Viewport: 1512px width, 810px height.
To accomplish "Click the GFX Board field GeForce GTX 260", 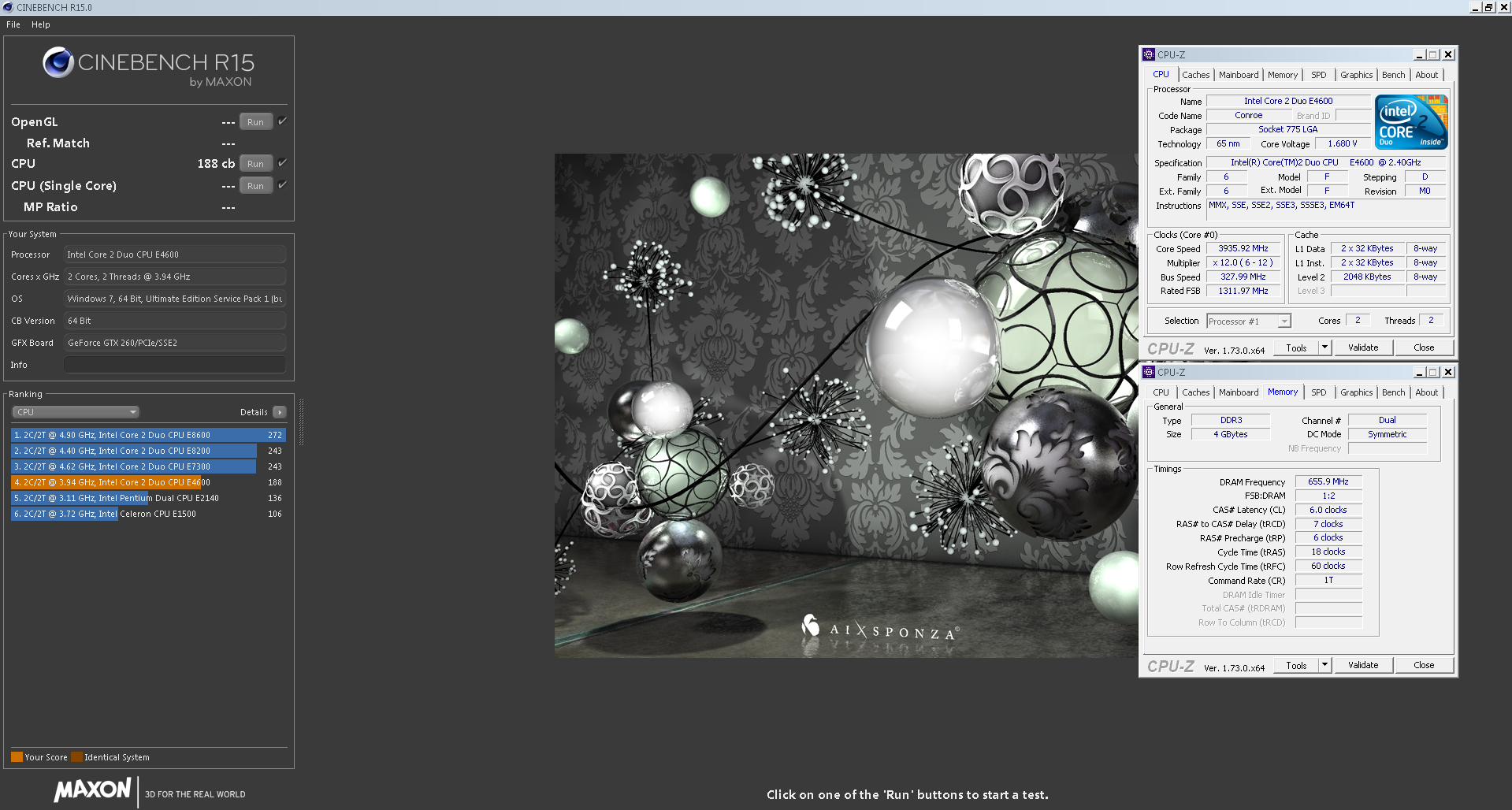I will pos(175,343).
